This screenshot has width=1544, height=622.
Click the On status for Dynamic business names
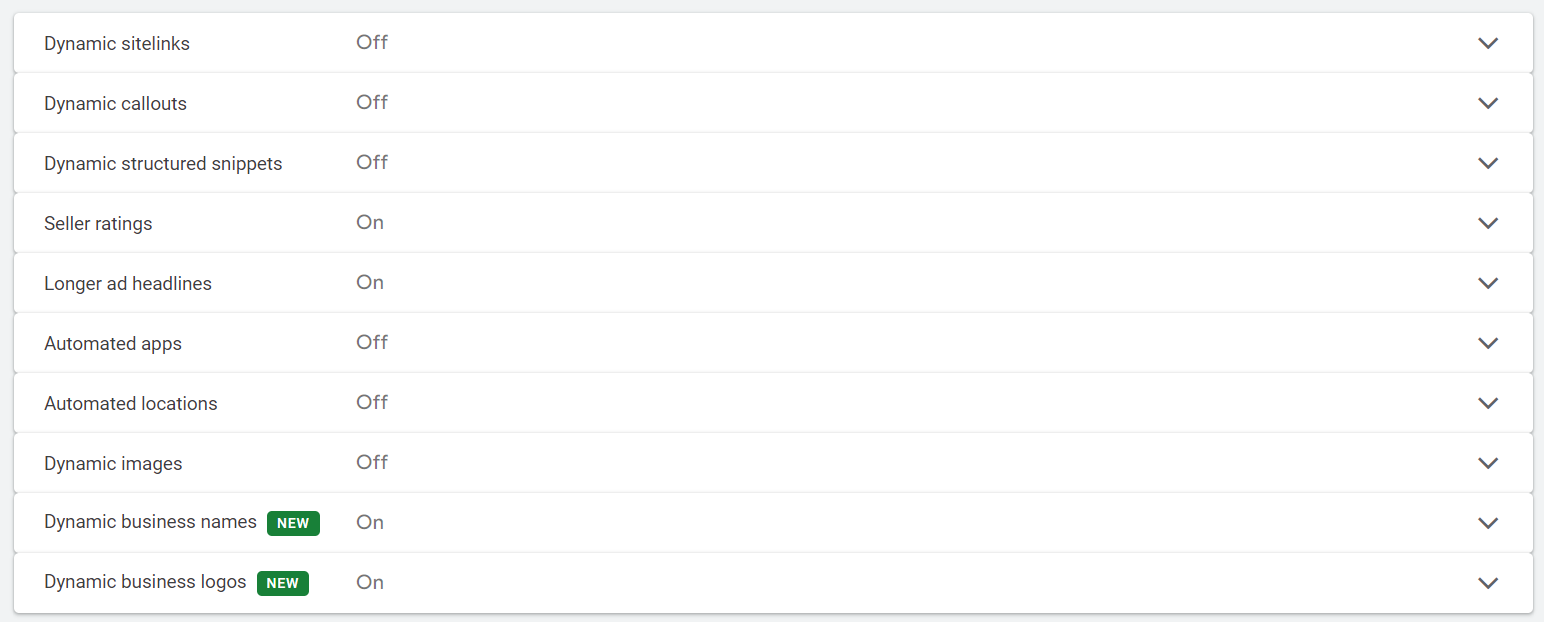pos(369,522)
